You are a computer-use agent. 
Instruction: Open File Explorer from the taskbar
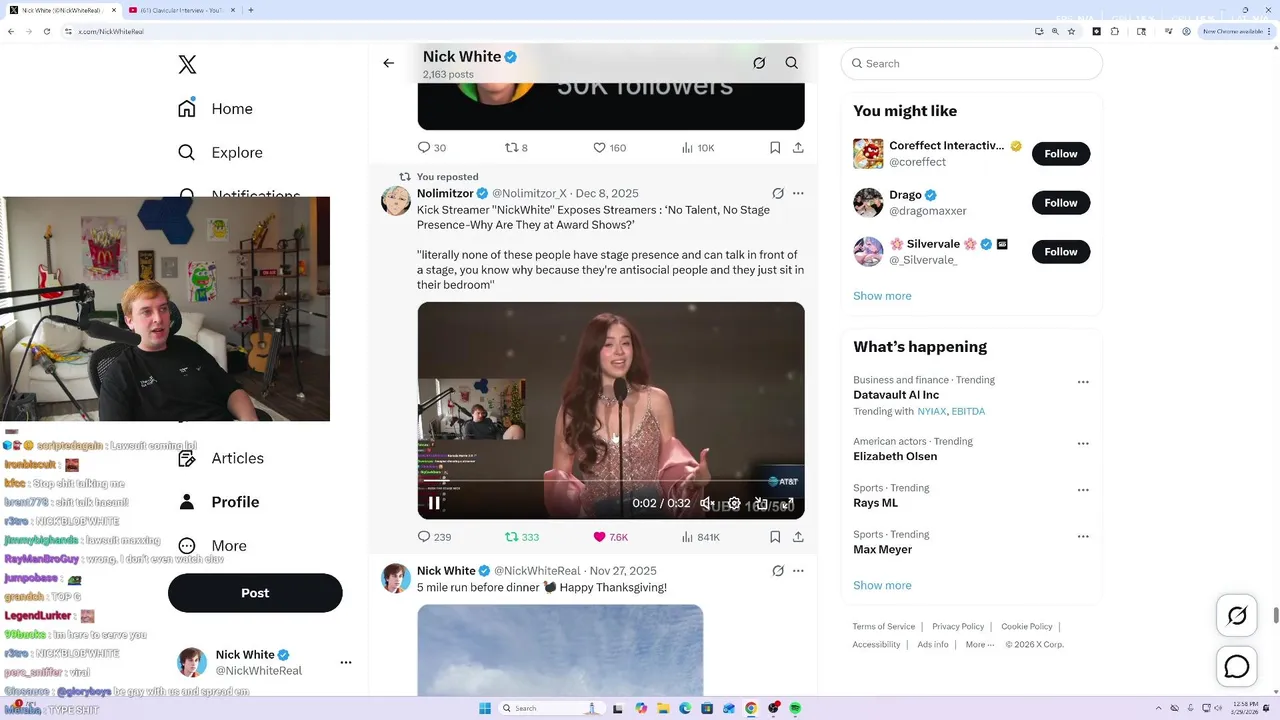pos(663,708)
